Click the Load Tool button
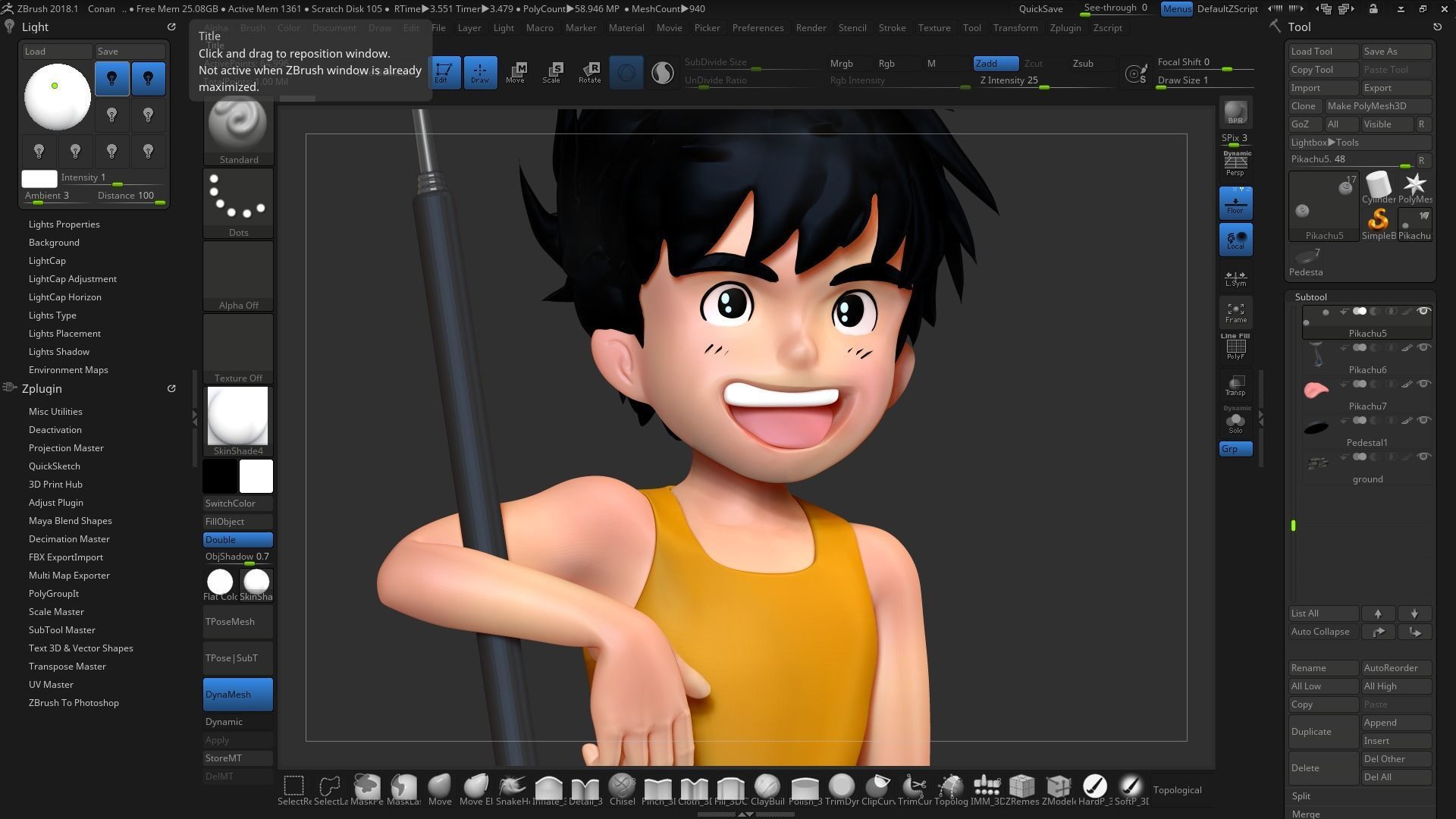Viewport: 1456px width, 819px height. pyautogui.click(x=1323, y=52)
